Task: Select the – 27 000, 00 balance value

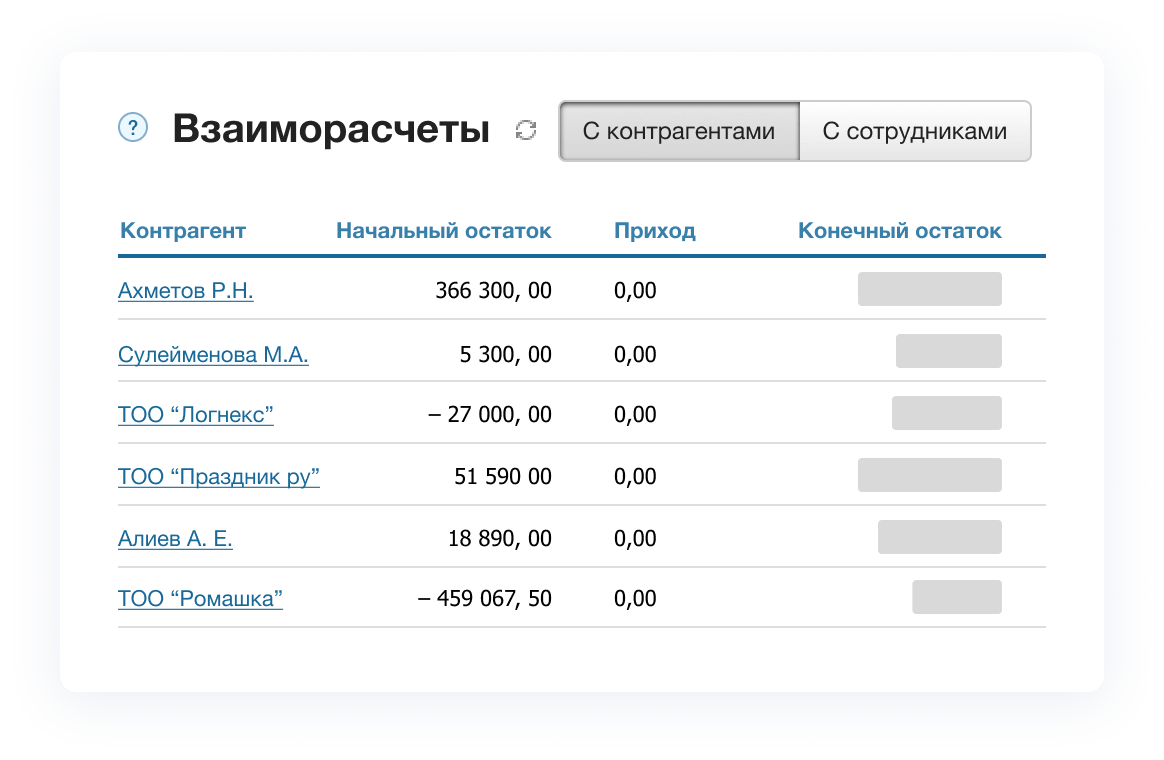Action: pyautogui.click(x=490, y=414)
